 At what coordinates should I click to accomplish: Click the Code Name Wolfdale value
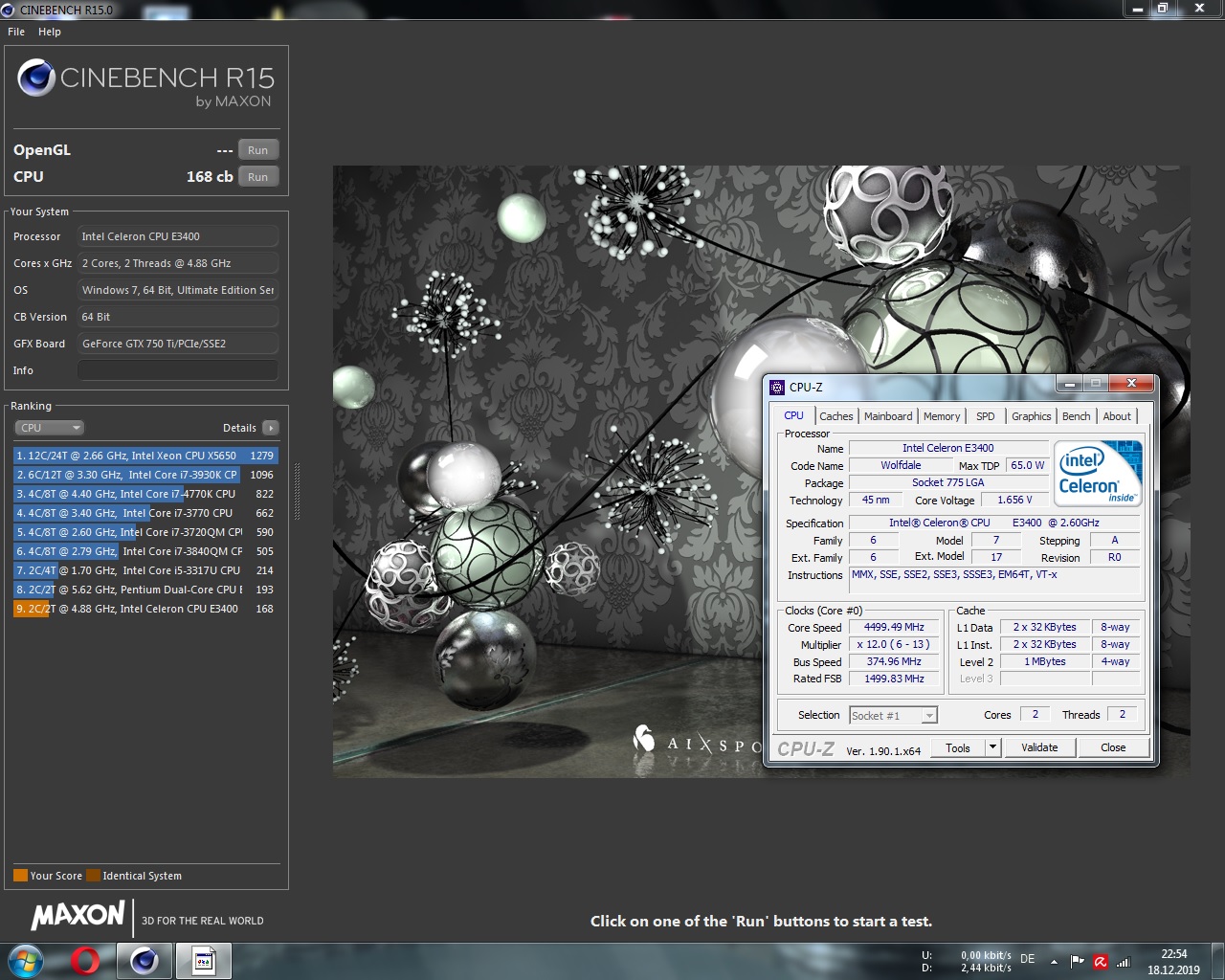(x=901, y=465)
